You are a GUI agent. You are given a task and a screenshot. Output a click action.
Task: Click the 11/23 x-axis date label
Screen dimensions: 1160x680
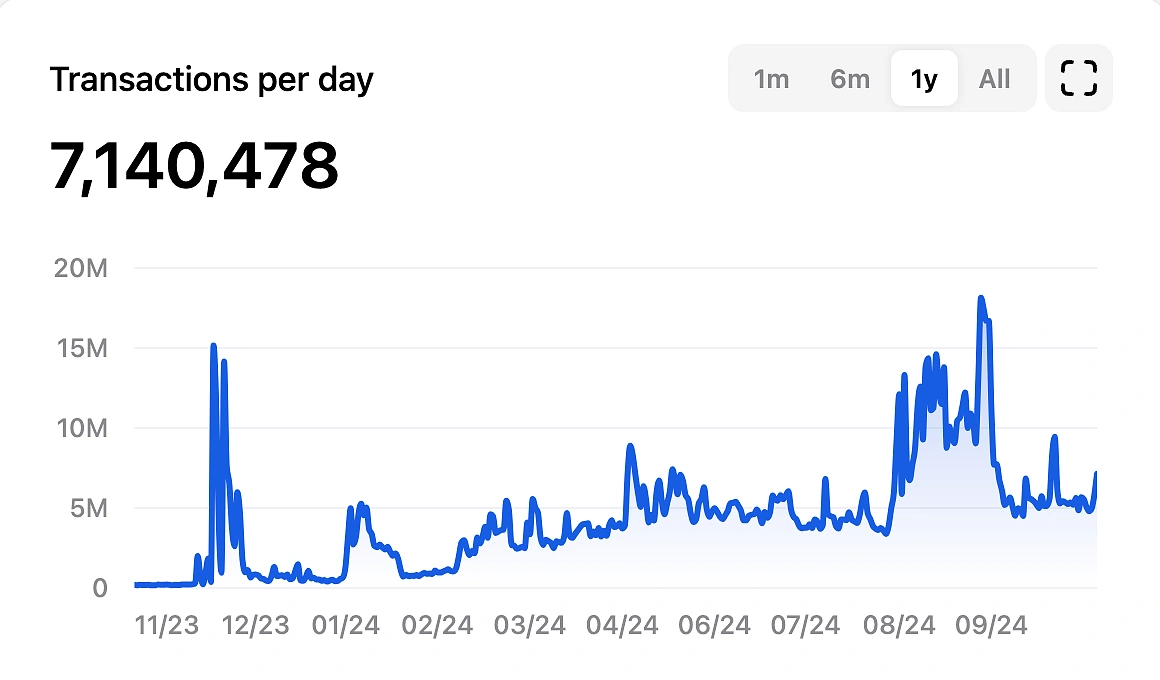[x=166, y=626]
